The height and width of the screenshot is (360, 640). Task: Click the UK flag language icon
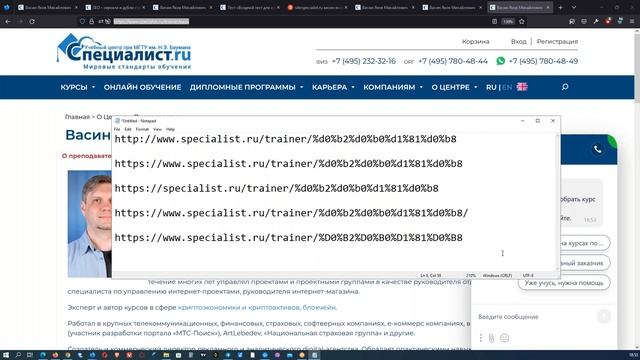pos(522,87)
